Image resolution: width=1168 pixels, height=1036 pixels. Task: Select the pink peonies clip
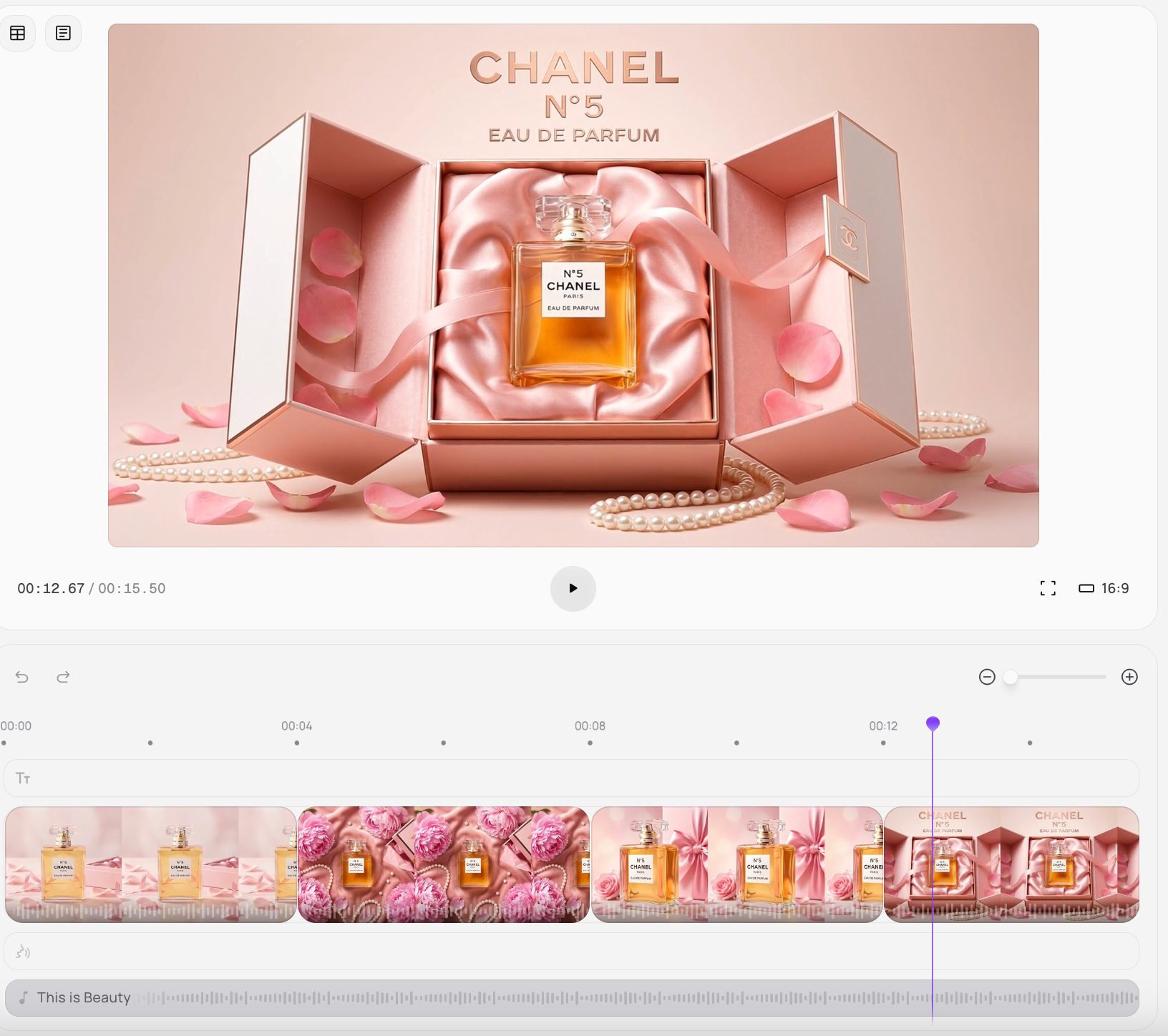[x=443, y=864]
